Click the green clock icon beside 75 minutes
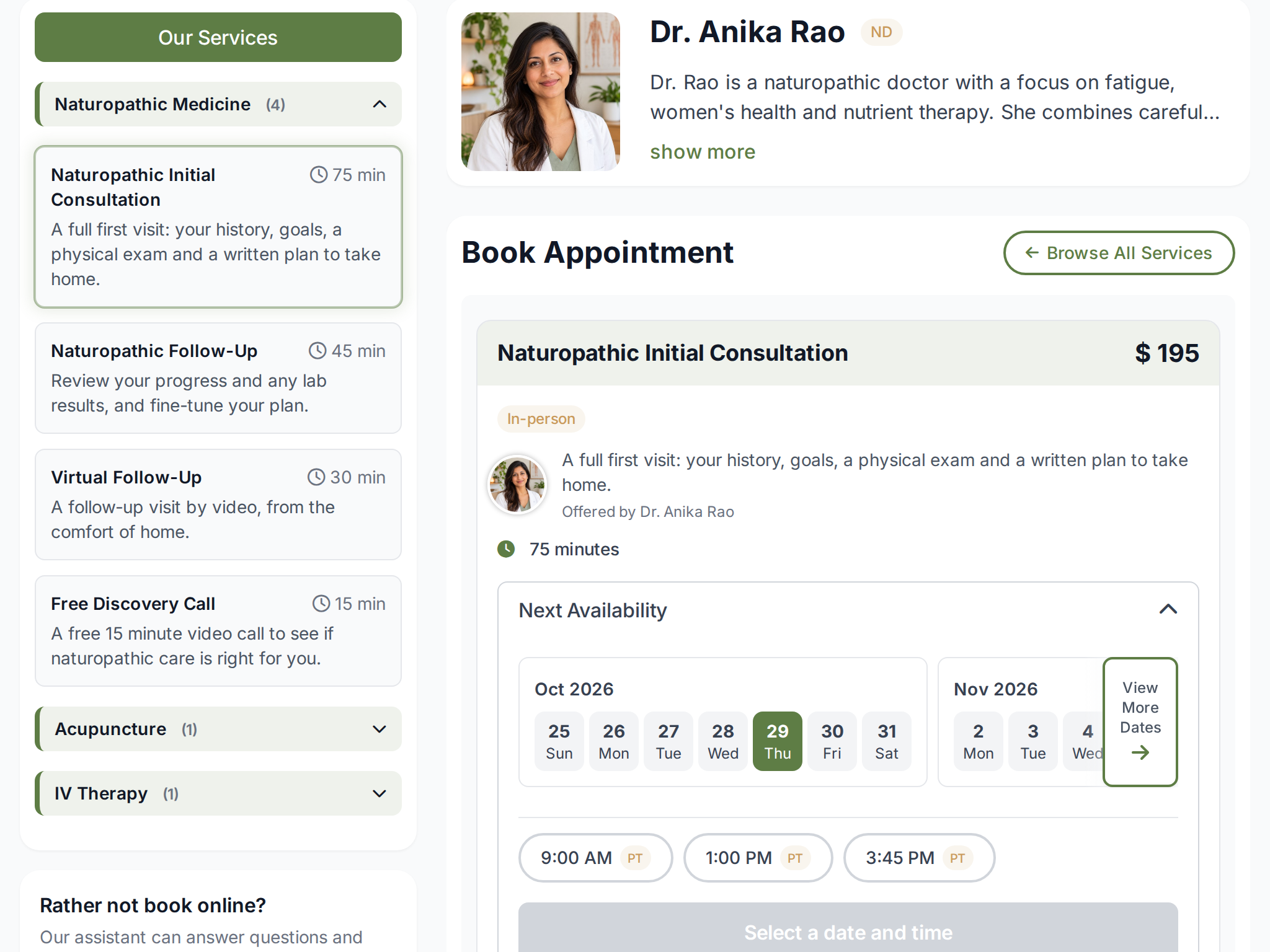 point(506,549)
